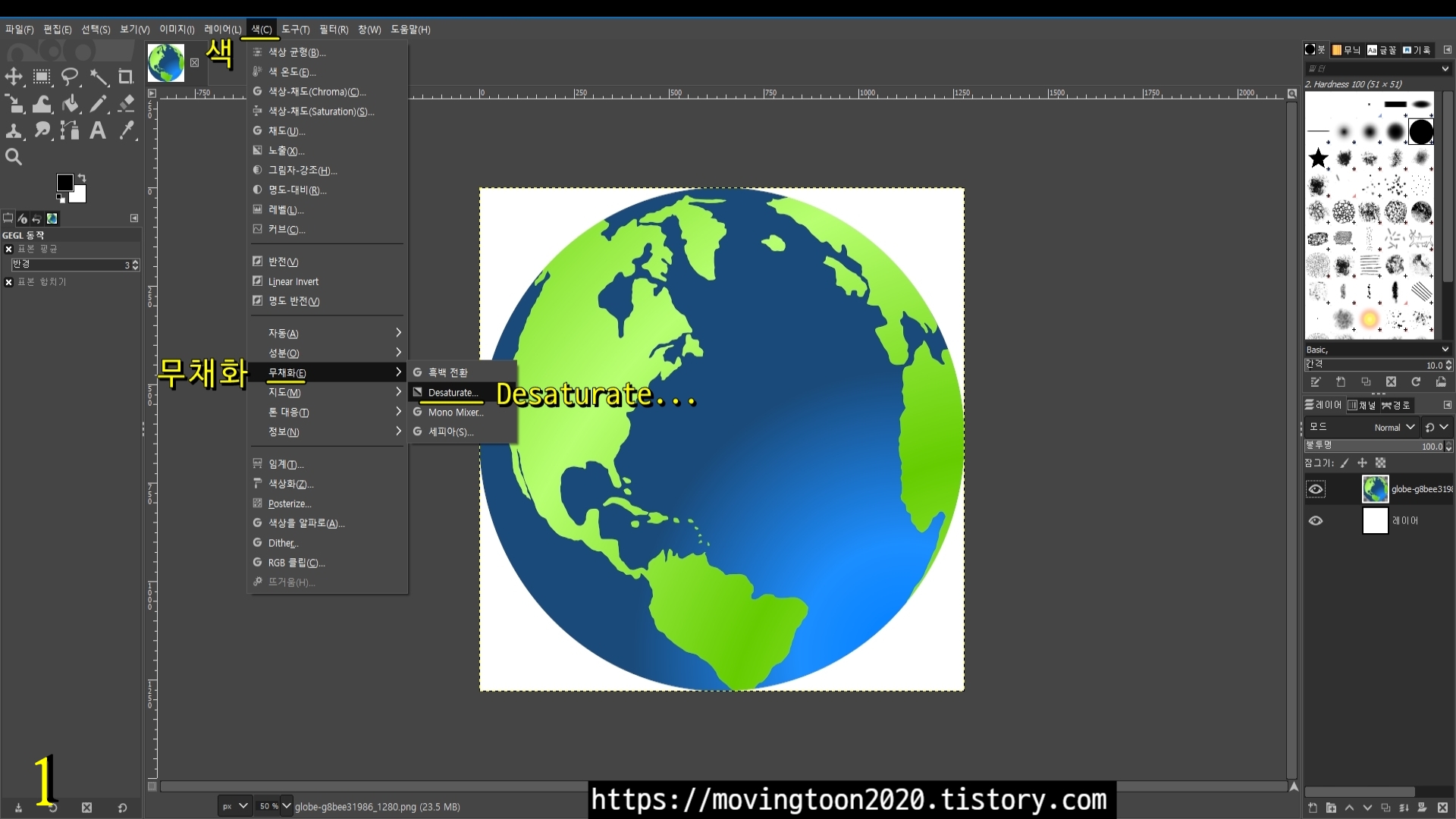This screenshot has width=1456, height=819.
Task: Select the Warp Transform tool
Action: tap(42, 104)
